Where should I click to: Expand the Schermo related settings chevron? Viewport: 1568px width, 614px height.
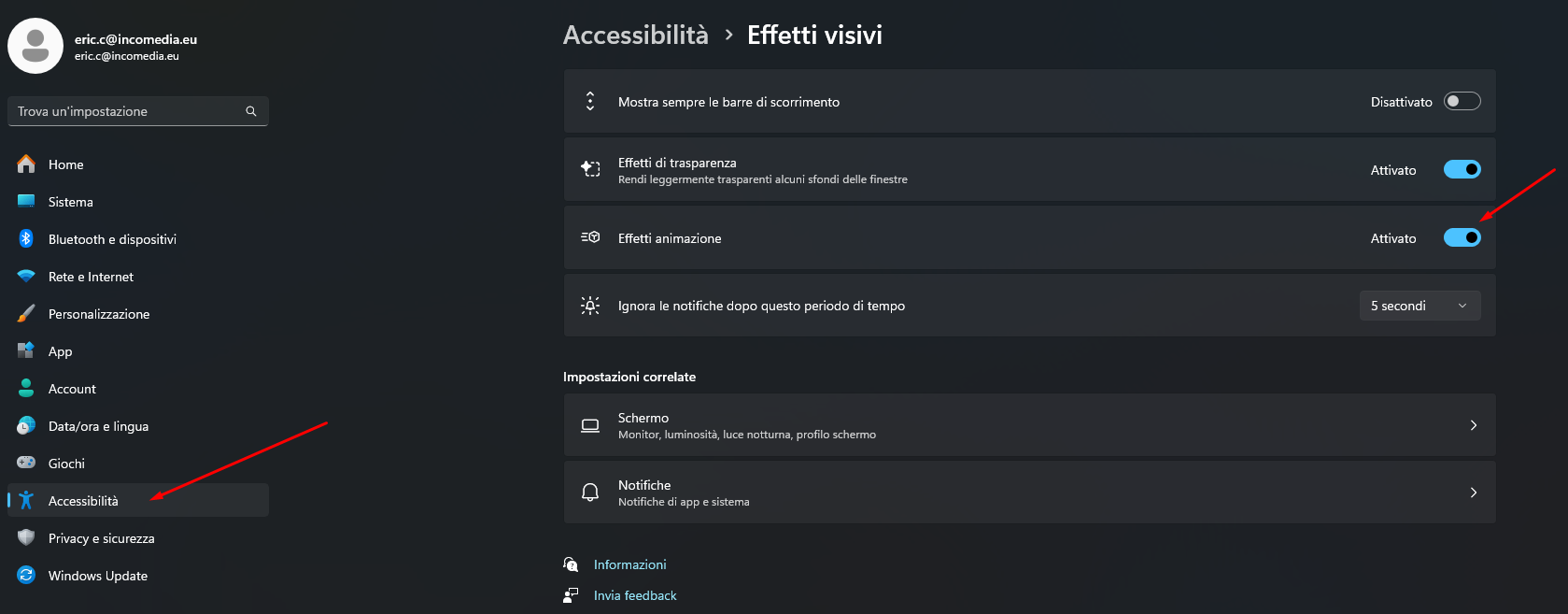point(1473,425)
